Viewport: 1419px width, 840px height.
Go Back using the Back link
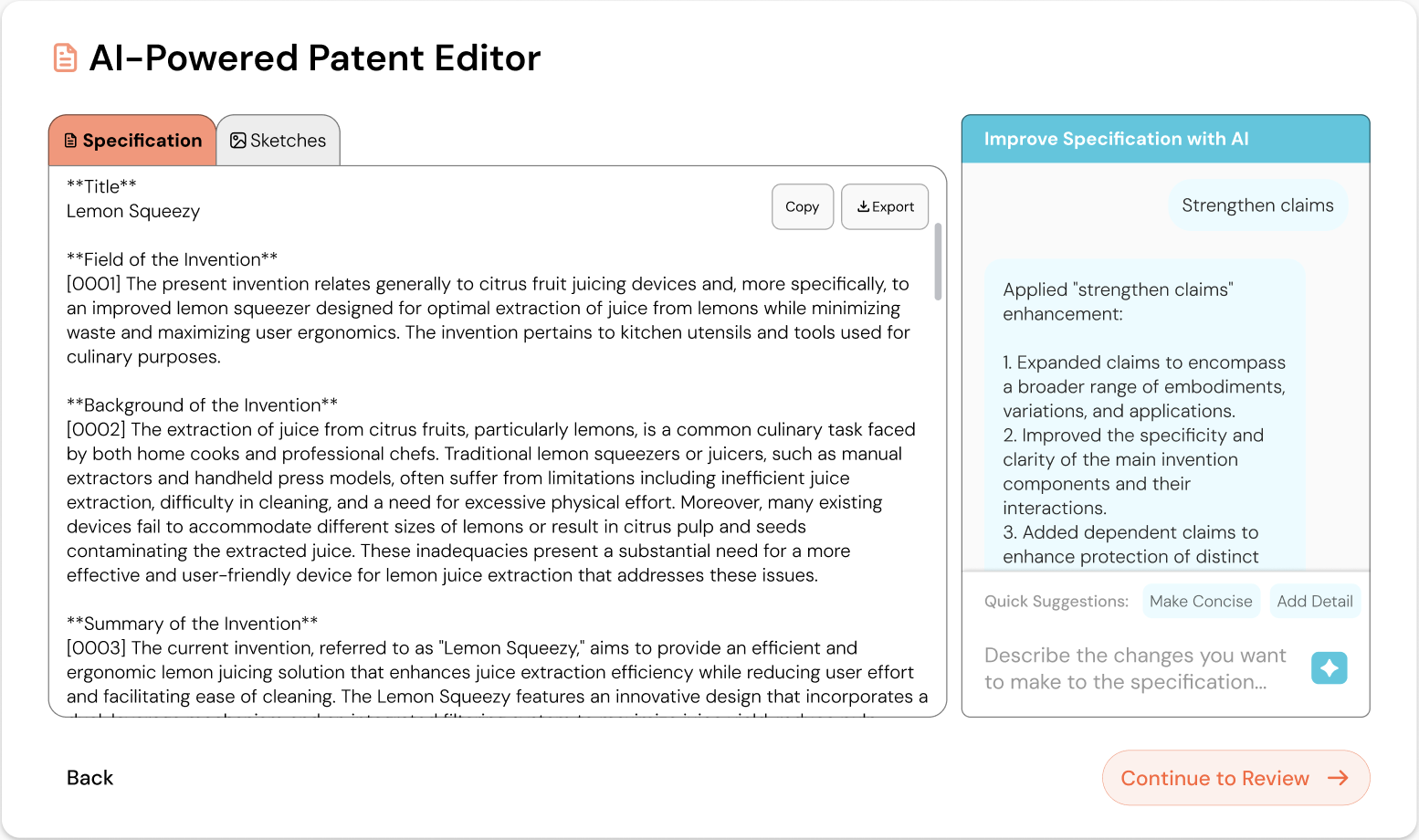[x=89, y=777]
